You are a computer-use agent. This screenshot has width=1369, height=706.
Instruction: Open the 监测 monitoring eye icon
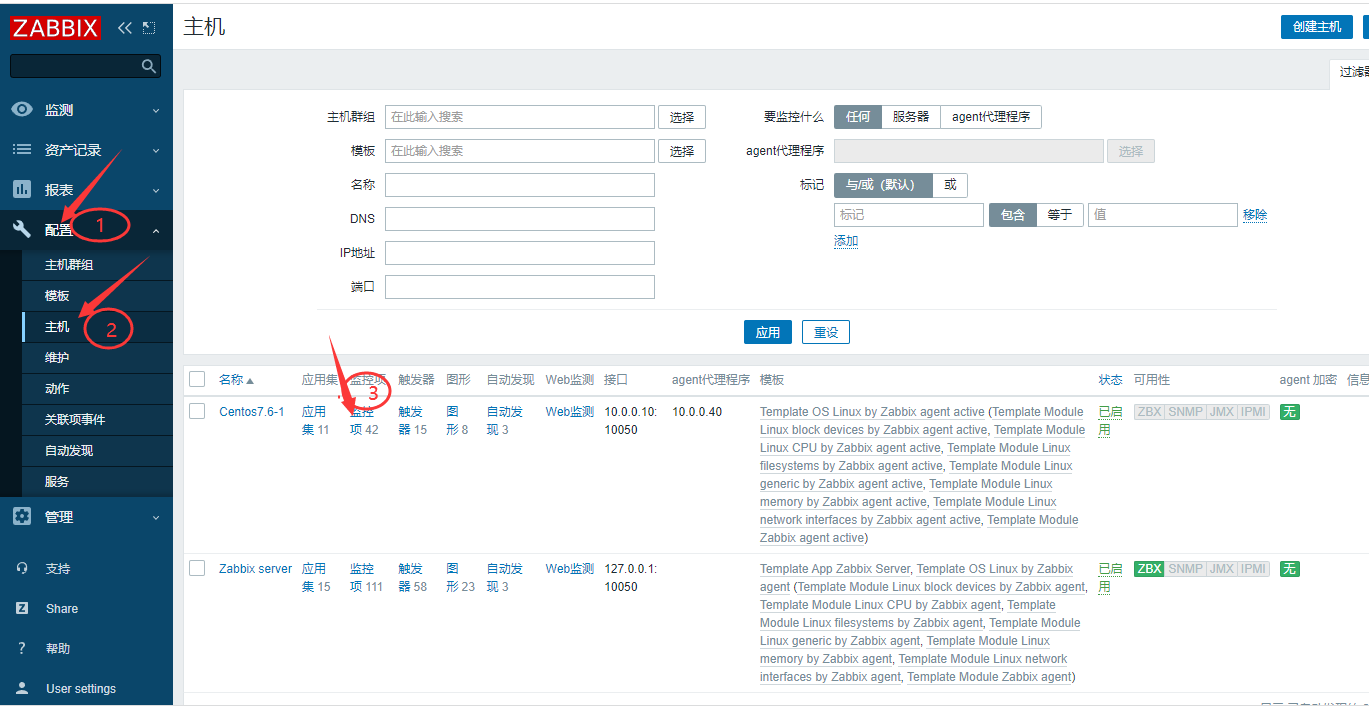click(22, 110)
